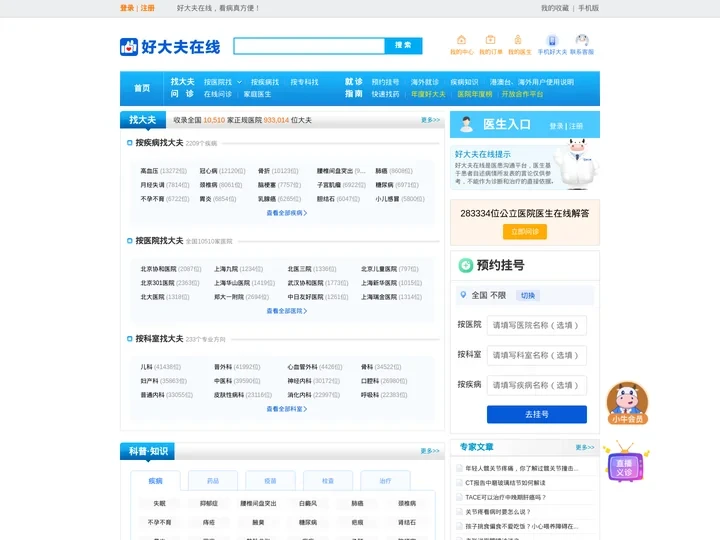720x540 pixels.
Task: Click square bullet icon beside 按医院找大夫
Action: point(129,241)
